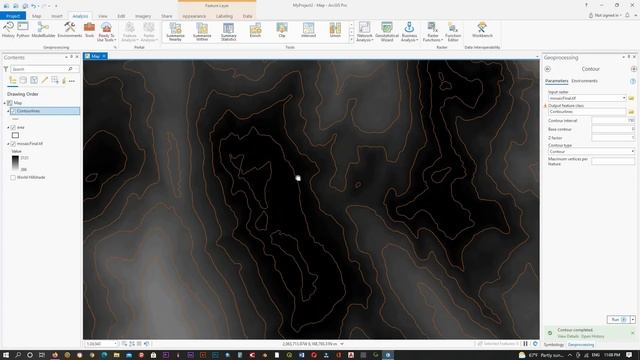Open Data Interoperability Workbench
640x360 pixels.
tap(482, 30)
